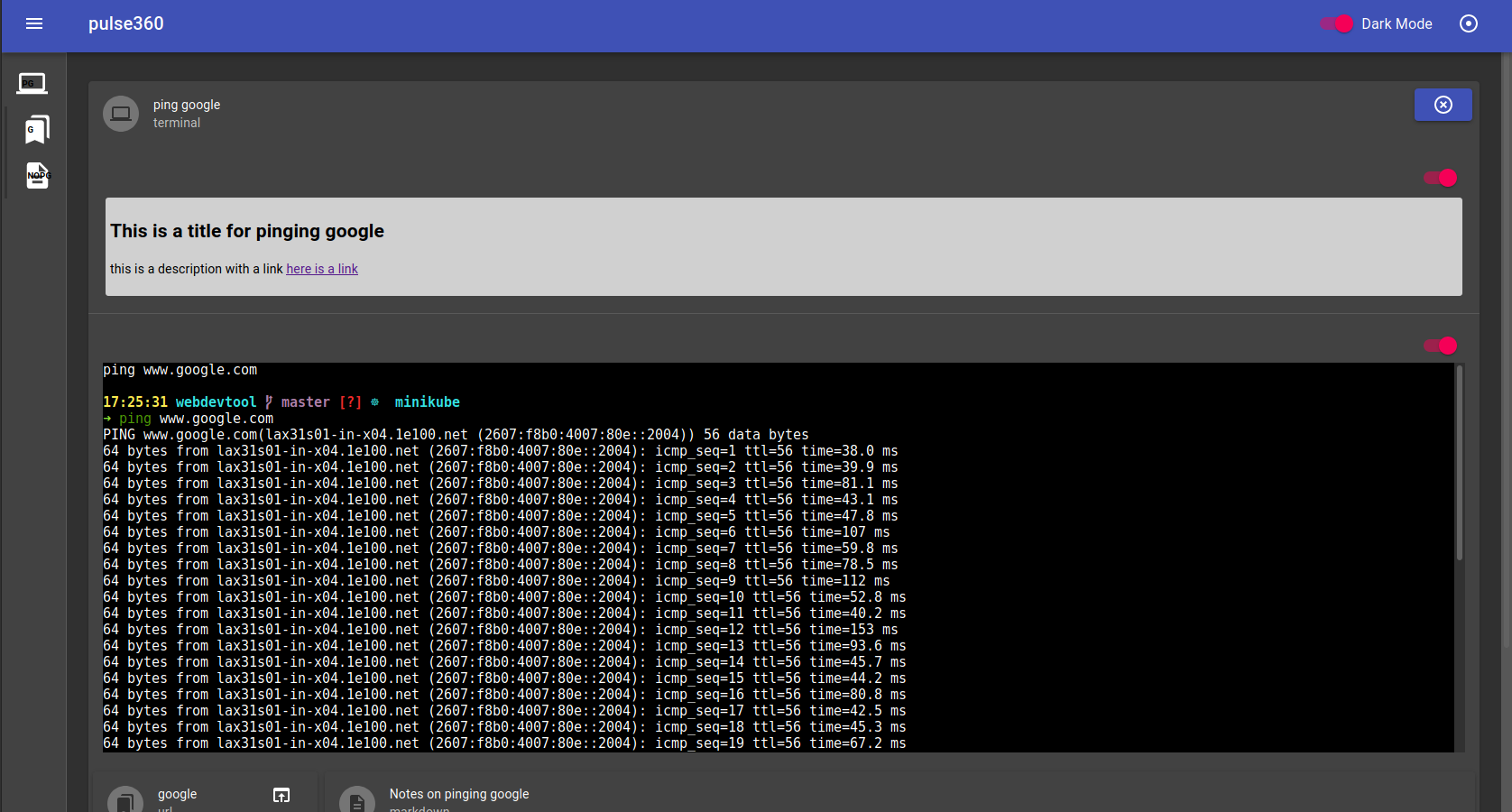Open the hamburger navigation menu
This screenshot has height=812, width=1512.
34,24
